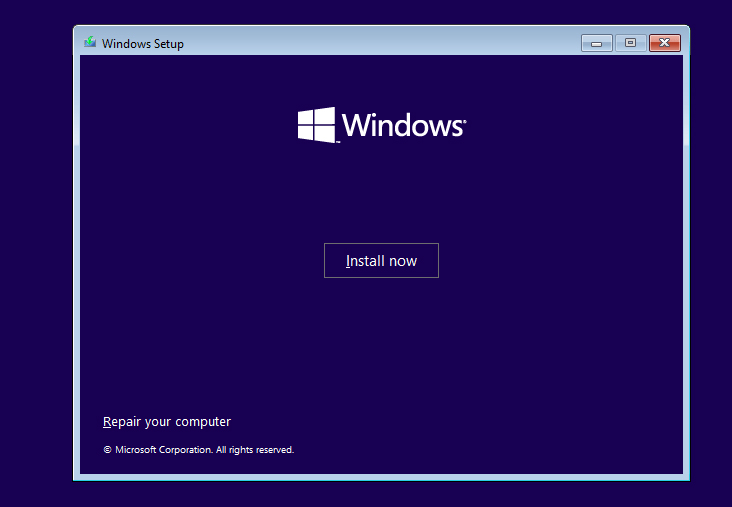Click the Windows Setup title bar icon
This screenshot has height=507, width=732.
pyautogui.click(x=90, y=42)
